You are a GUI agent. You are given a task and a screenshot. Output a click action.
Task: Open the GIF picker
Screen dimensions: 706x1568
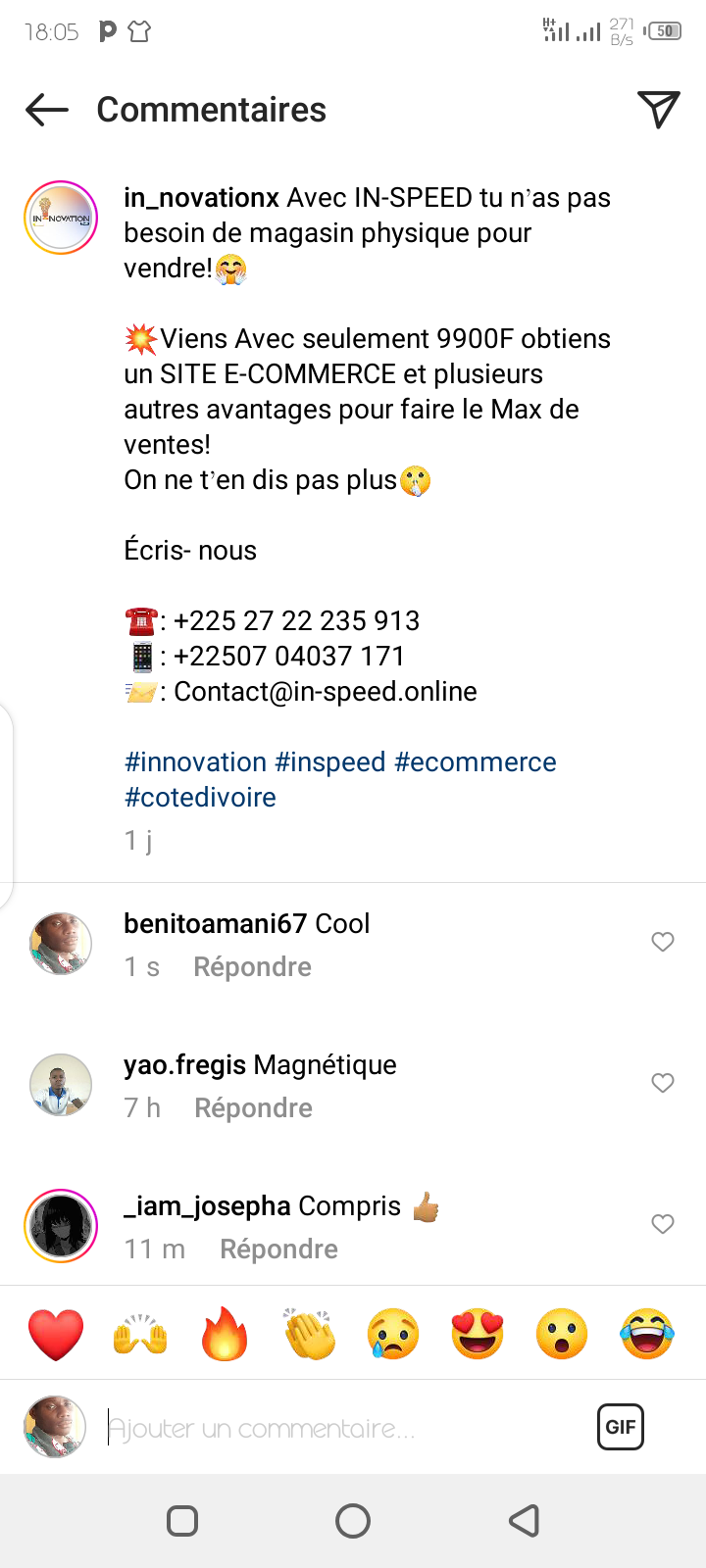point(620,1427)
